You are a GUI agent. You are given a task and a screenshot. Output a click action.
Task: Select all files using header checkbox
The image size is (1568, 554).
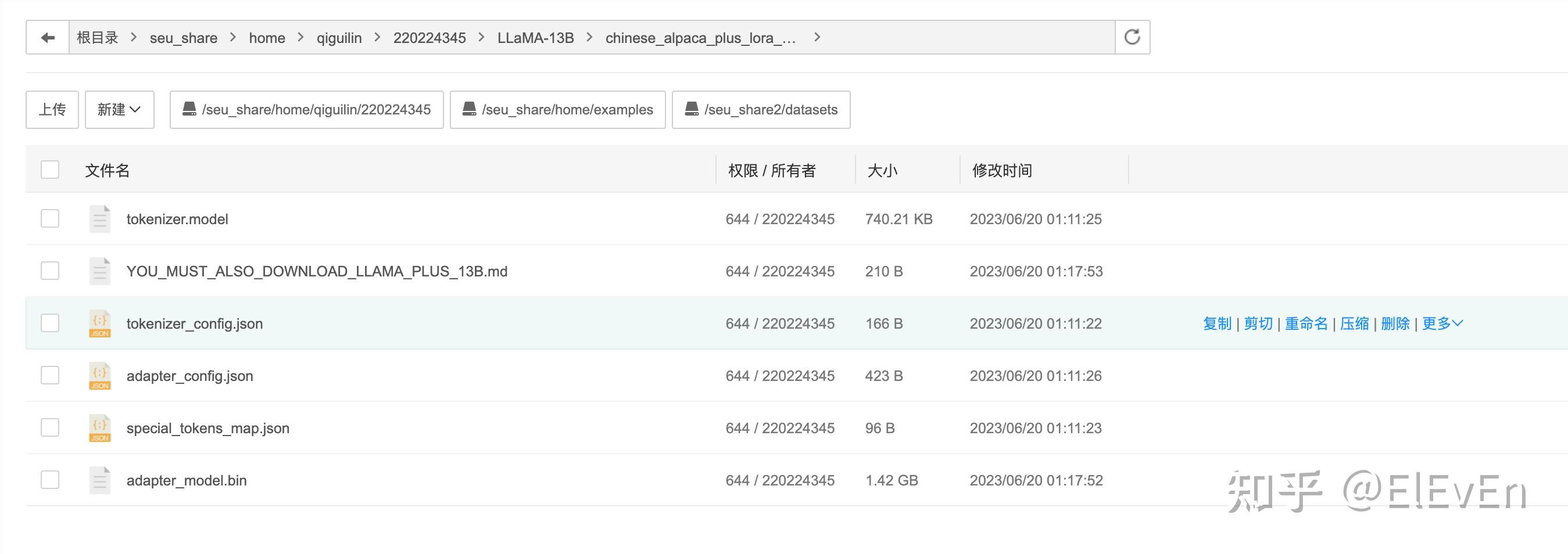pyautogui.click(x=50, y=170)
